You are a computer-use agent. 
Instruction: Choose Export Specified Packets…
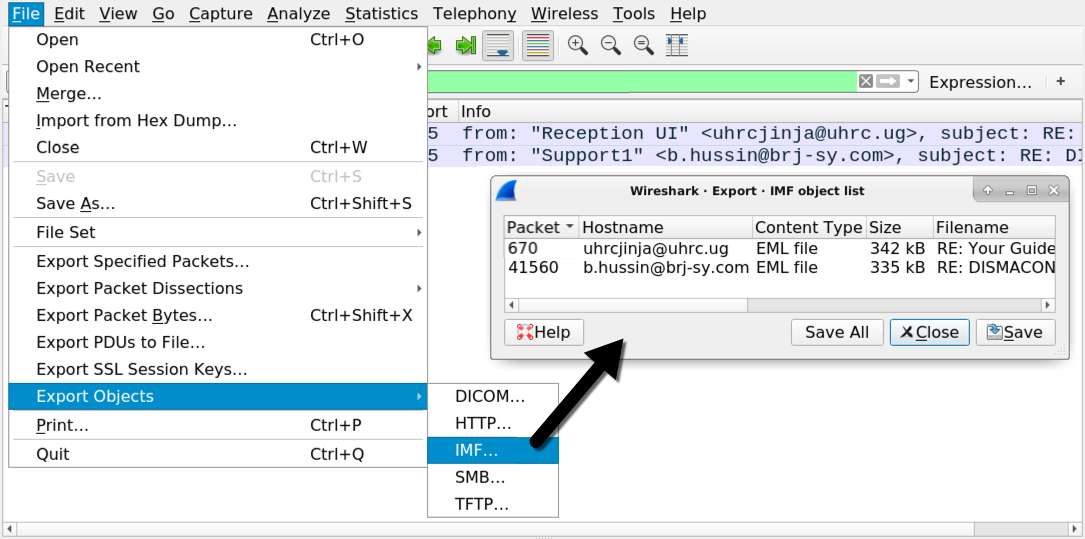pyautogui.click(x=217, y=262)
